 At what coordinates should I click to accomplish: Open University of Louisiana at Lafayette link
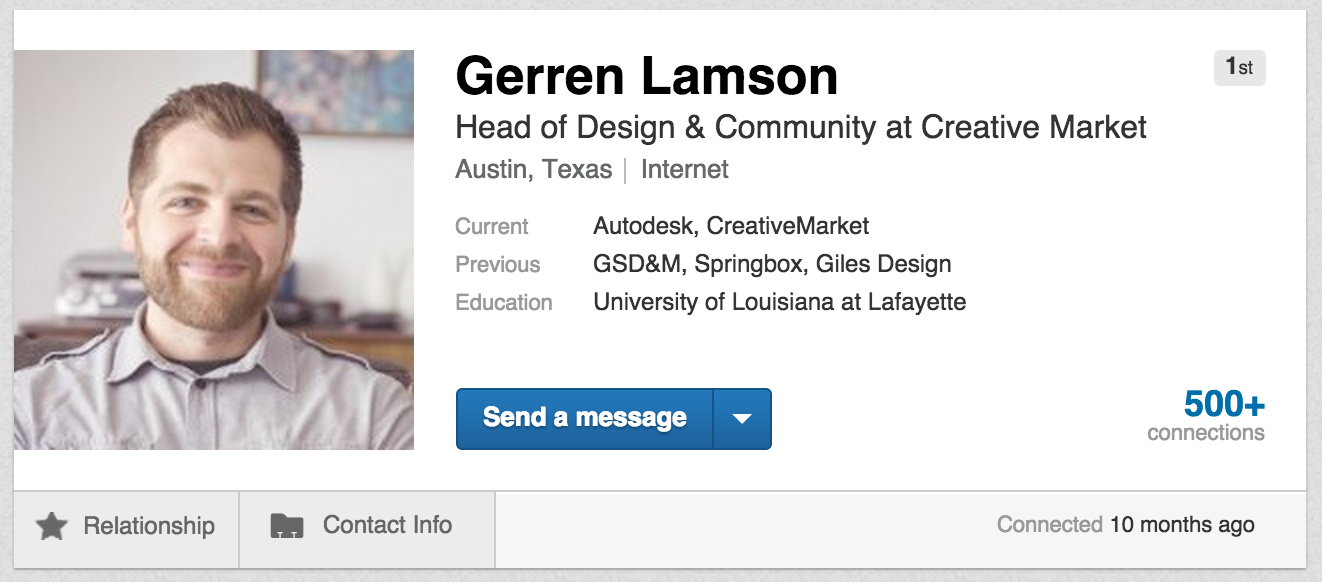coord(780,302)
